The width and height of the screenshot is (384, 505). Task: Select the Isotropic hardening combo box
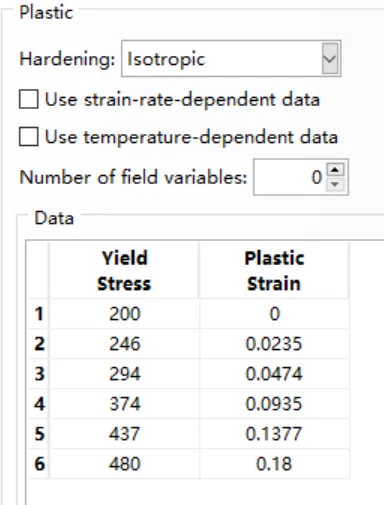click(x=231, y=59)
